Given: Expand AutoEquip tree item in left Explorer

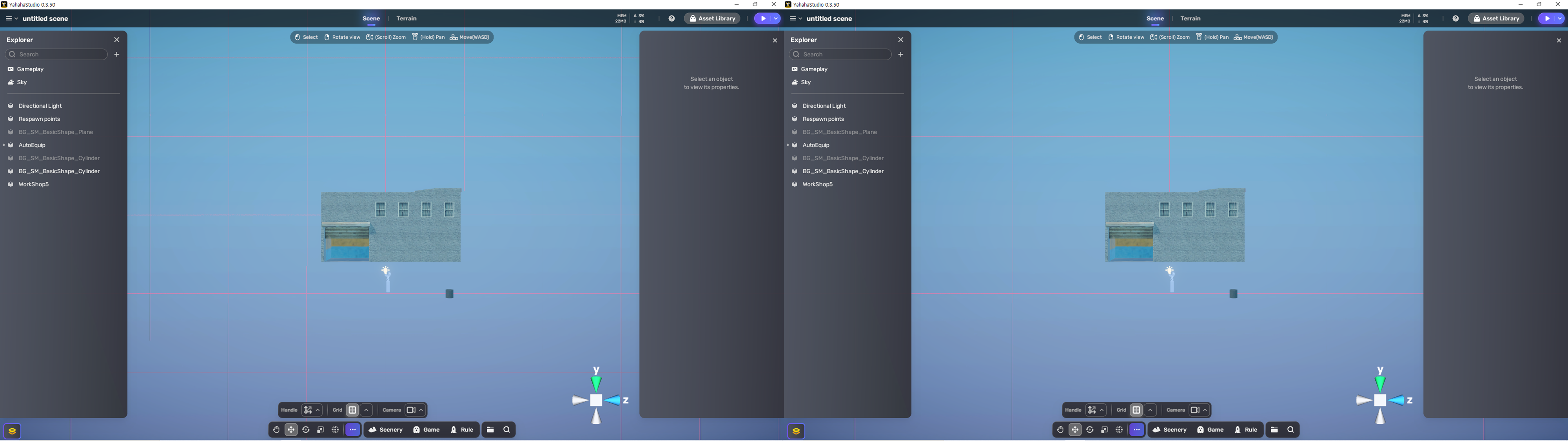Looking at the screenshot, I should [x=4, y=145].
